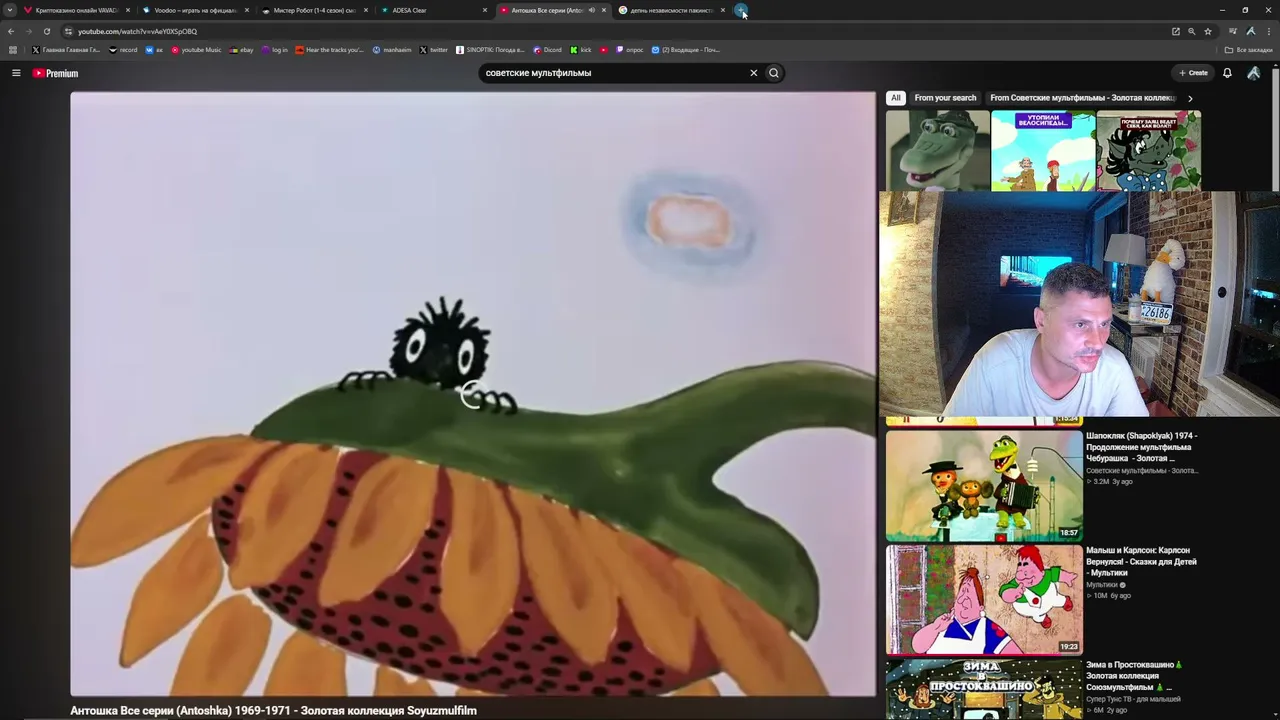Open the Dicord bookmark
Screen dimensions: 1280x720
tap(547, 50)
